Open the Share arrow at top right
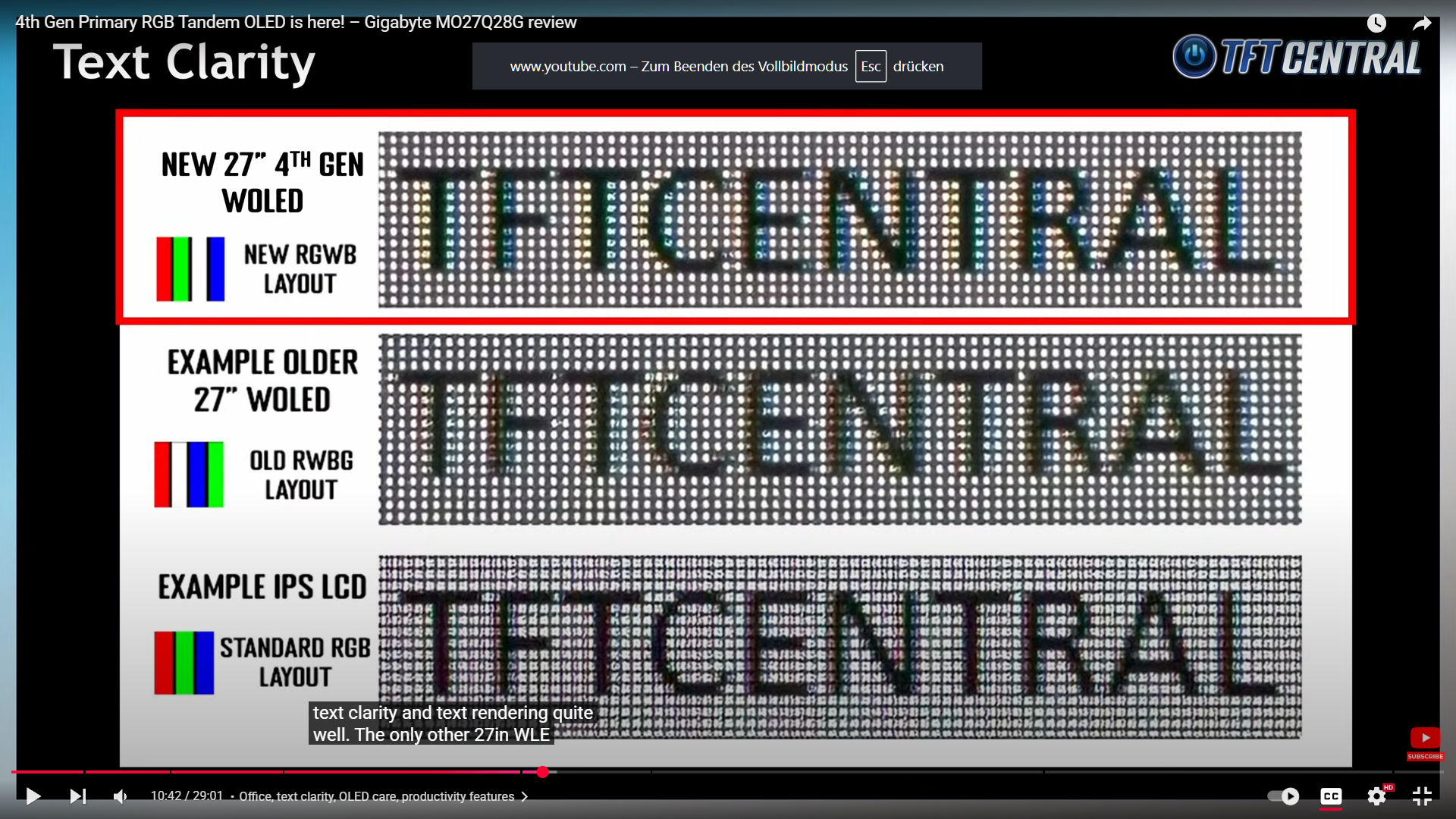The height and width of the screenshot is (819, 1456). pyautogui.click(x=1423, y=22)
